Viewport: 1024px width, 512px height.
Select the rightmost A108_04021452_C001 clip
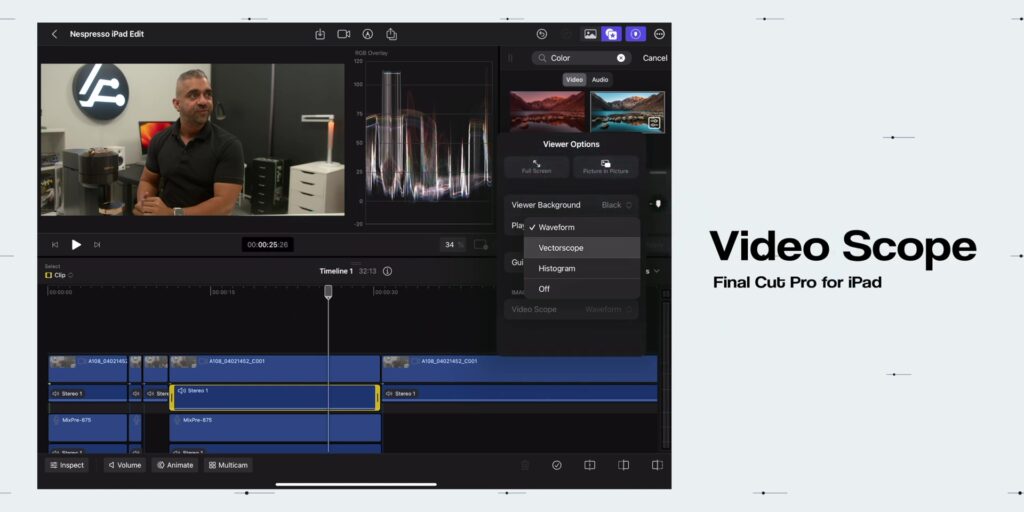coord(520,369)
